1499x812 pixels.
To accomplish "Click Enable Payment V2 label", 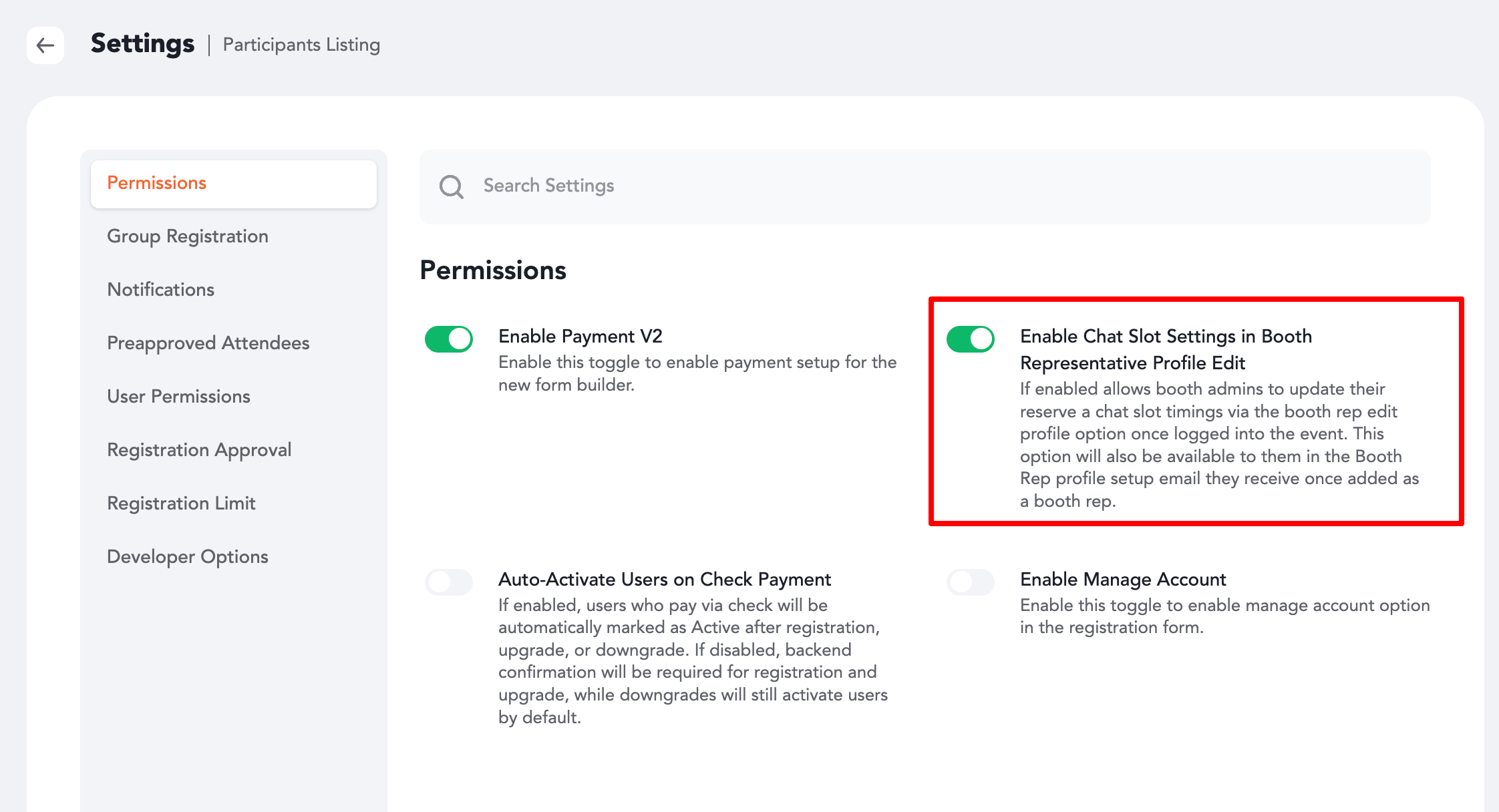I will [580, 336].
